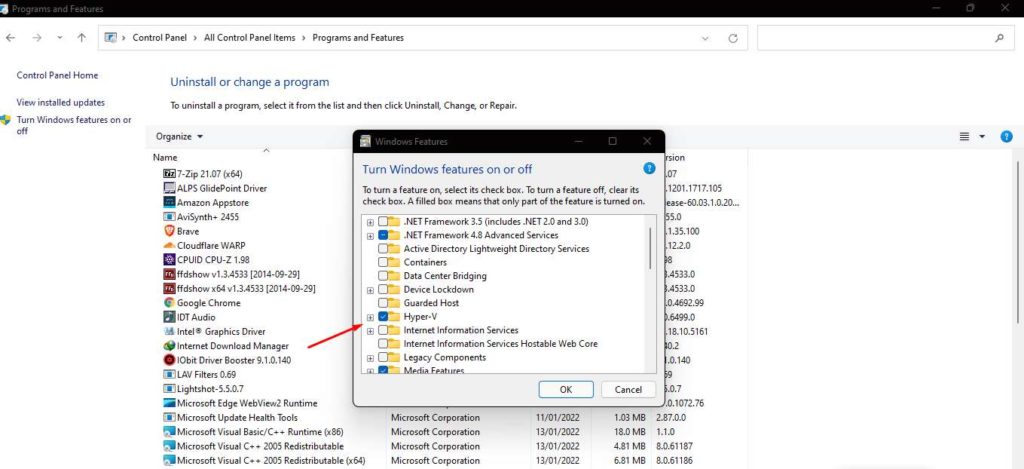Click the search magnifier icon
1024x469 pixels.
pyautogui.click(x=999, y=38)
